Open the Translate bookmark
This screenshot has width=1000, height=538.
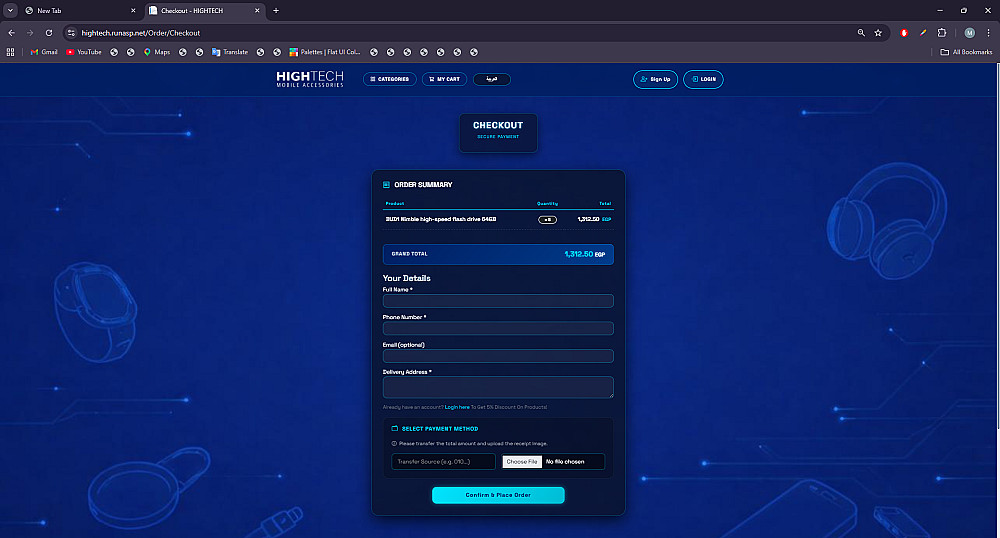point(230,52)
